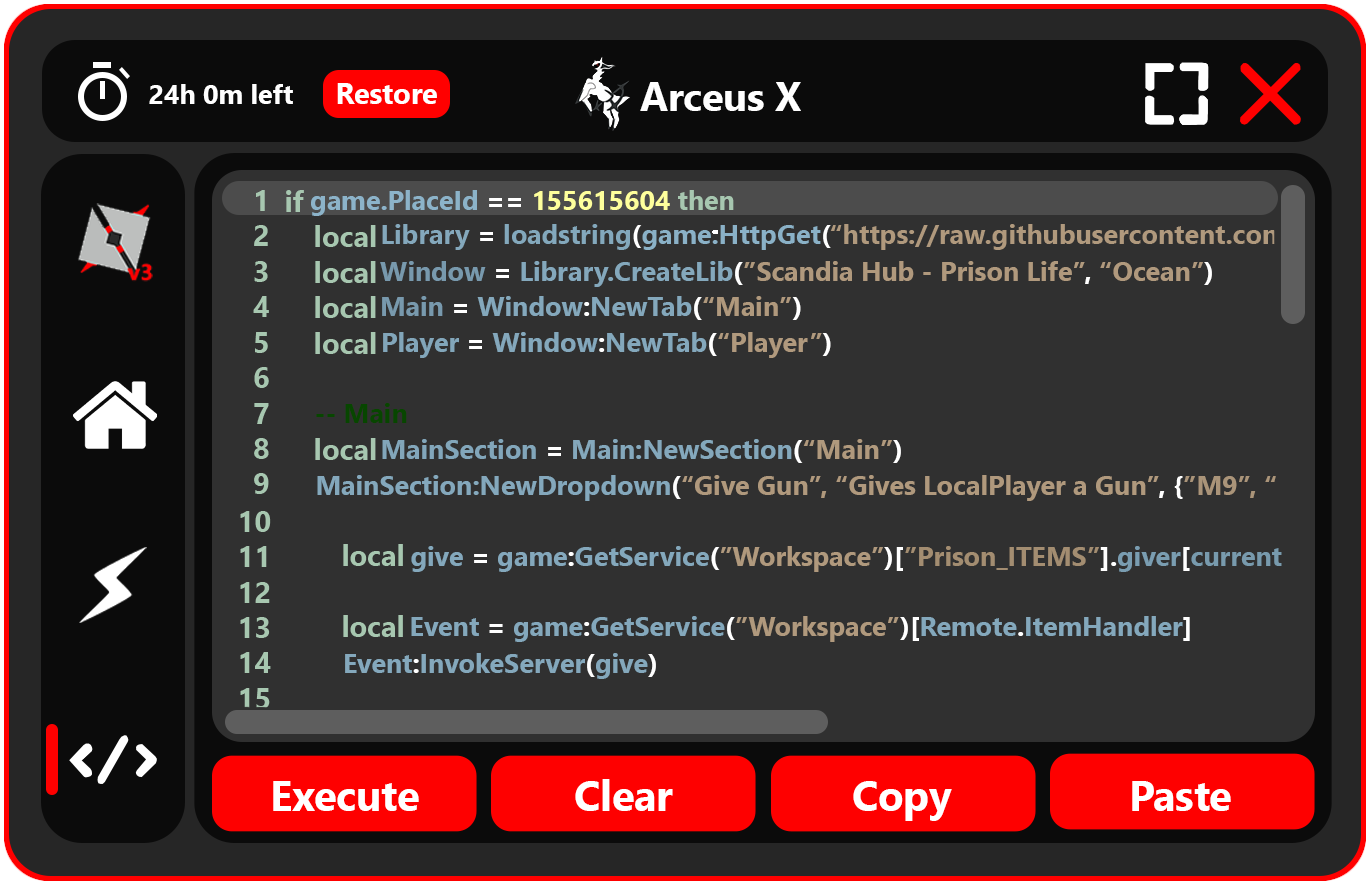This screenshot has height=885, width=1370.
Task: Click the Paste button
Action: [x=1181, y=796]
